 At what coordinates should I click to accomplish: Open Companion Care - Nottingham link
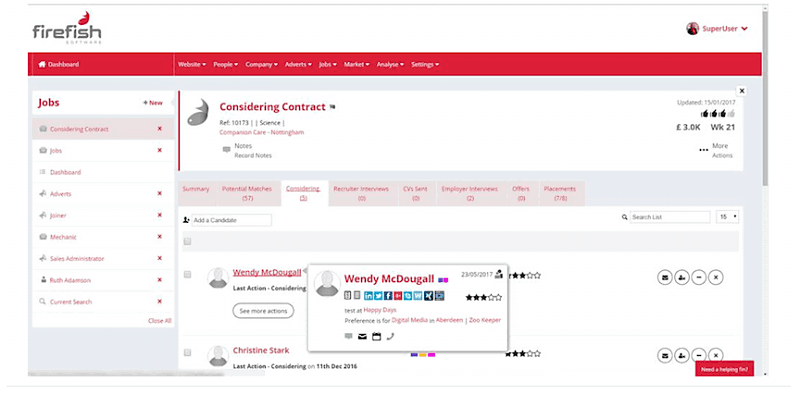pyautogui.click(x=262, y=132)
